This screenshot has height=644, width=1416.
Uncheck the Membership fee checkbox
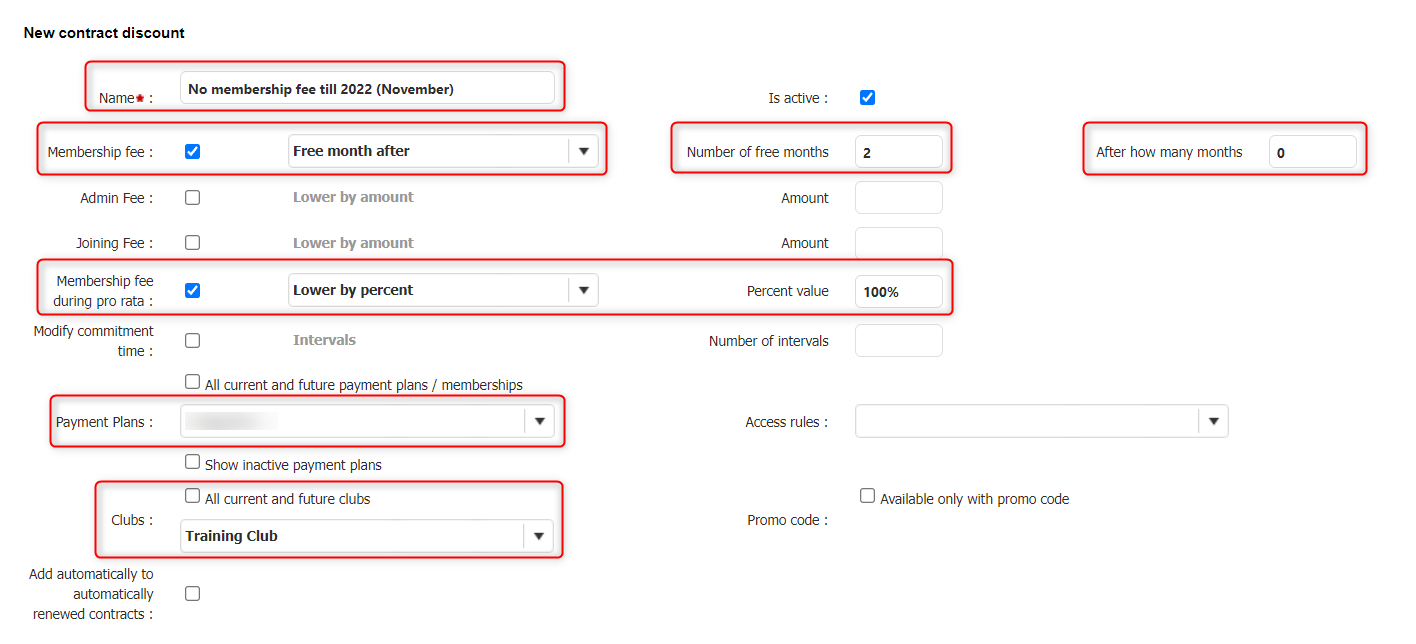pyautogui.click(x=193, y=152)
